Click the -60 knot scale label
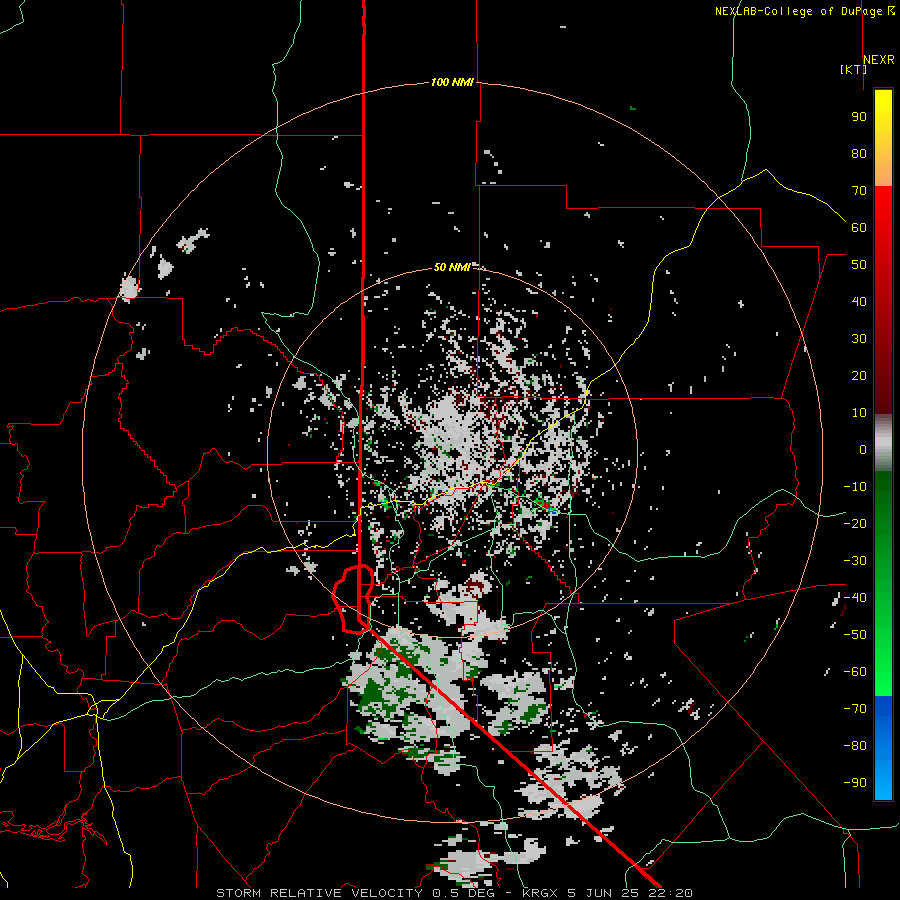Viewport: 900px width, 900px height. pos(855,672)
